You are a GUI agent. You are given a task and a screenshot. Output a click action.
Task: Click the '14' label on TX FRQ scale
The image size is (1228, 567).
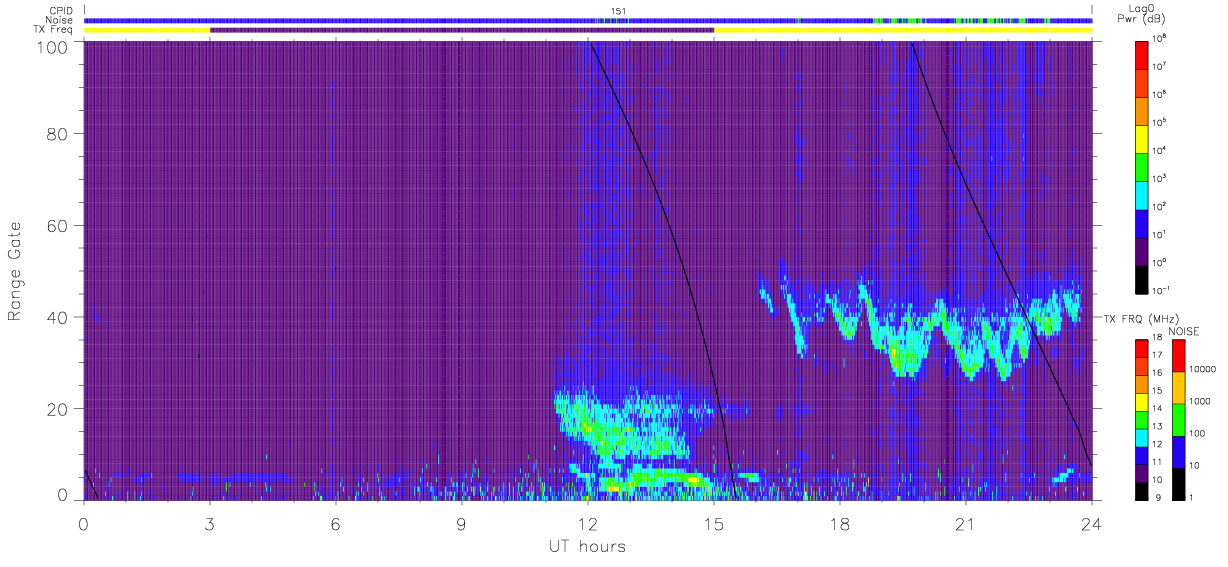tap(1159, 409)
